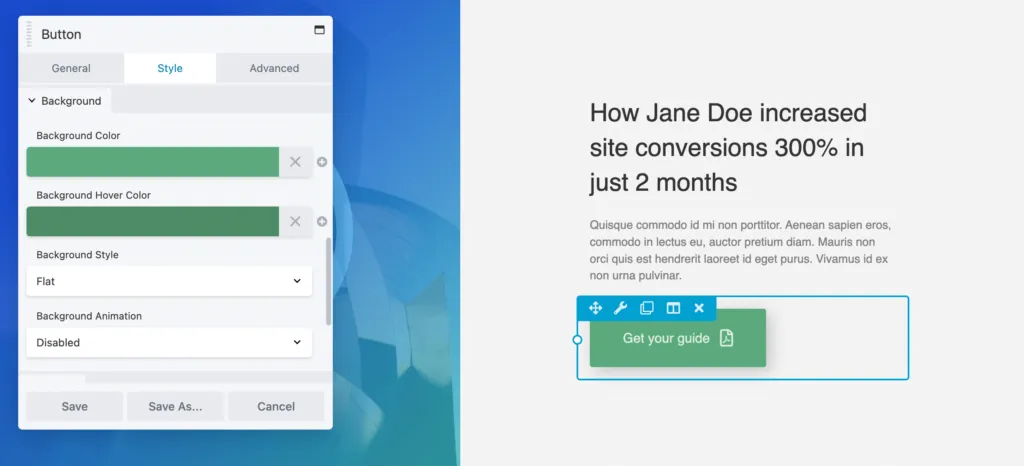Click the settings panel vertical scrollbar
Viewport: 1024px width, 466px height.
pos(329,281)
